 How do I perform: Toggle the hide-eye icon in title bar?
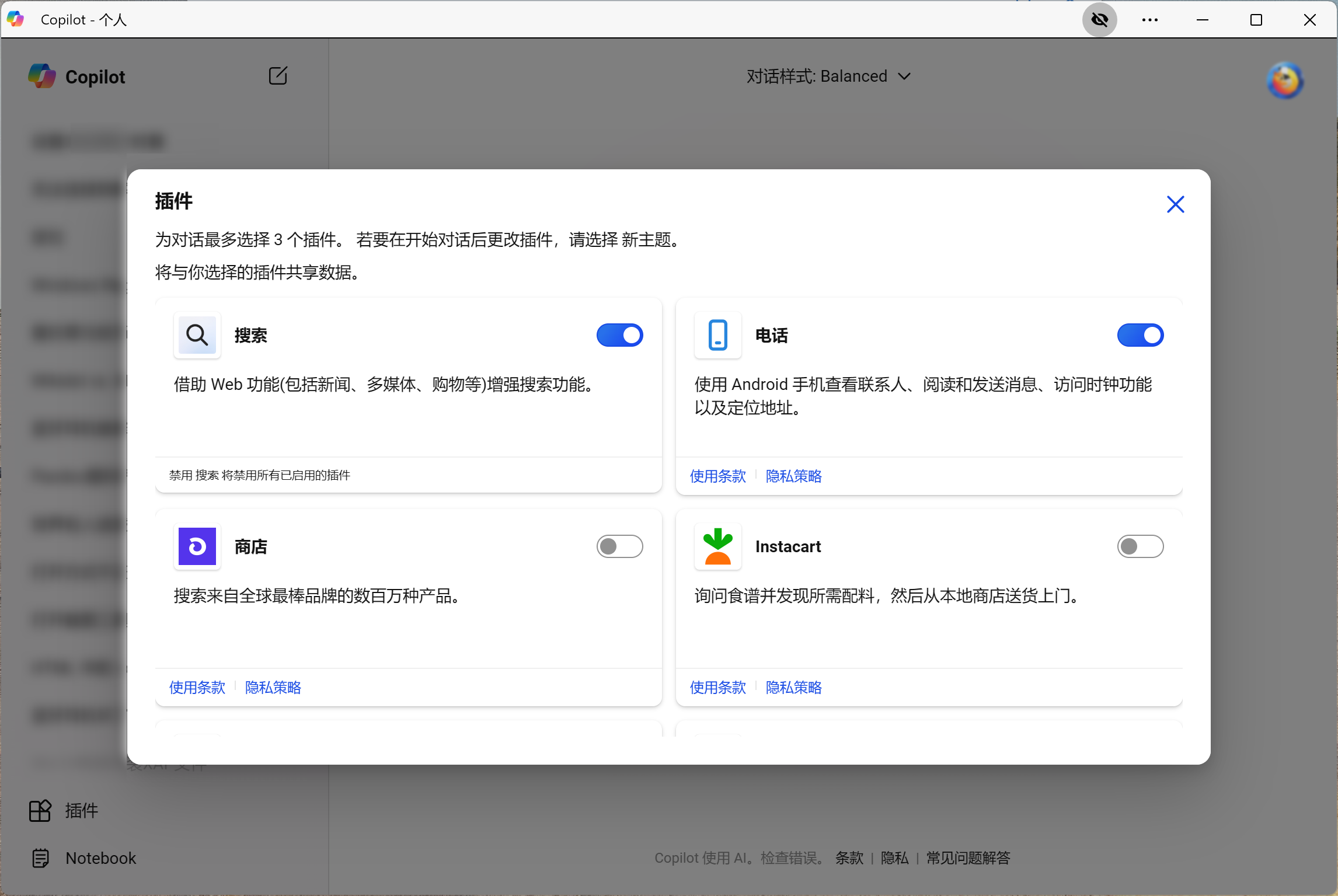pyautogui.click(x=1100, y=20)
